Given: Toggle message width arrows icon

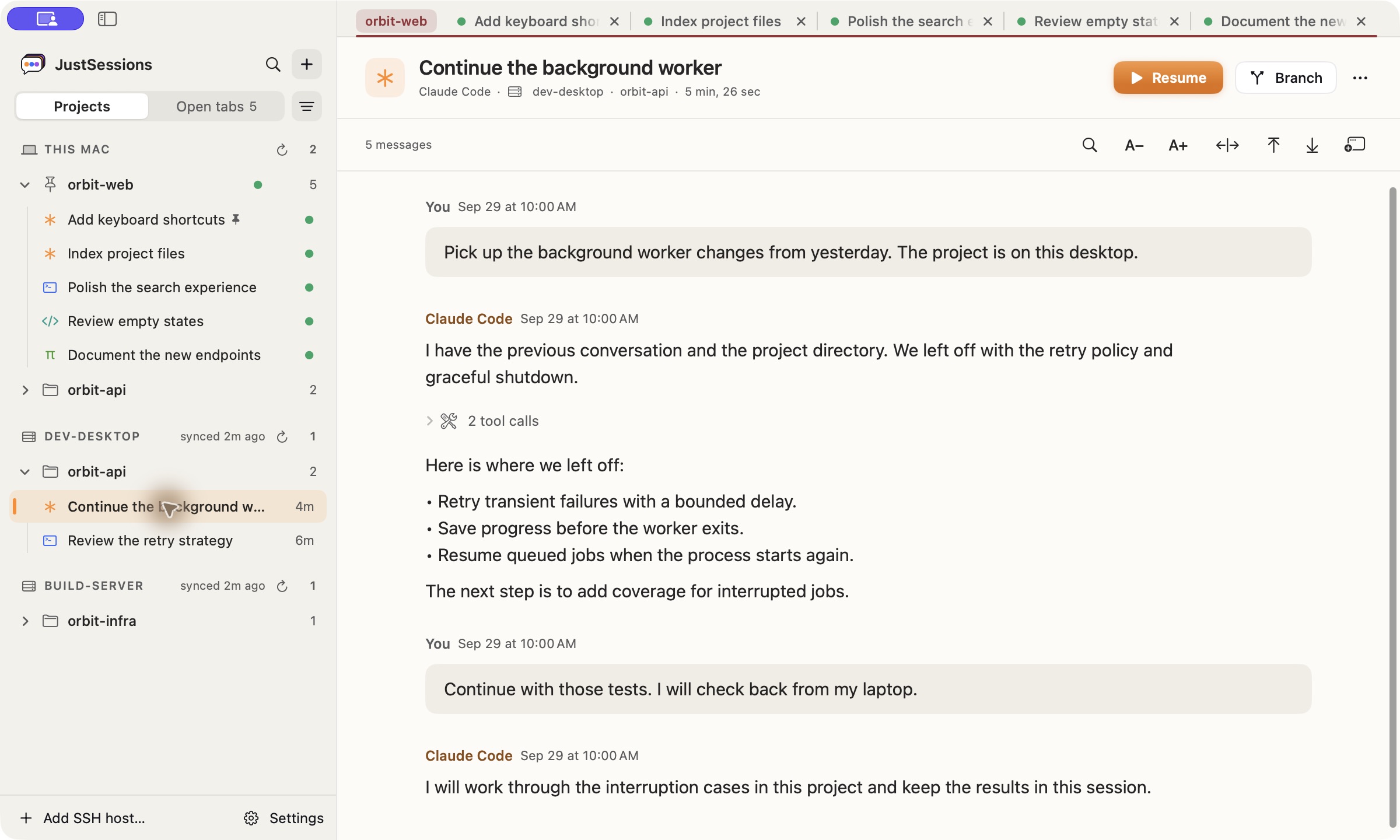Looking at the screenshot, I should point(1227,145).
